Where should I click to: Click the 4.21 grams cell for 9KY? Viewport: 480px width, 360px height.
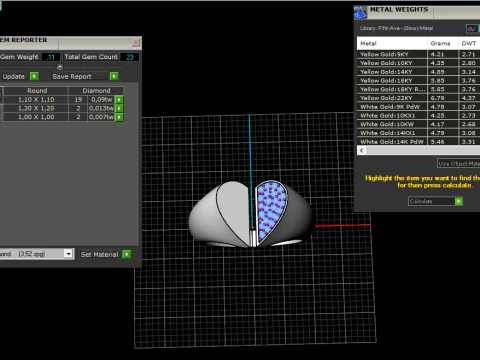coord(443,54)
